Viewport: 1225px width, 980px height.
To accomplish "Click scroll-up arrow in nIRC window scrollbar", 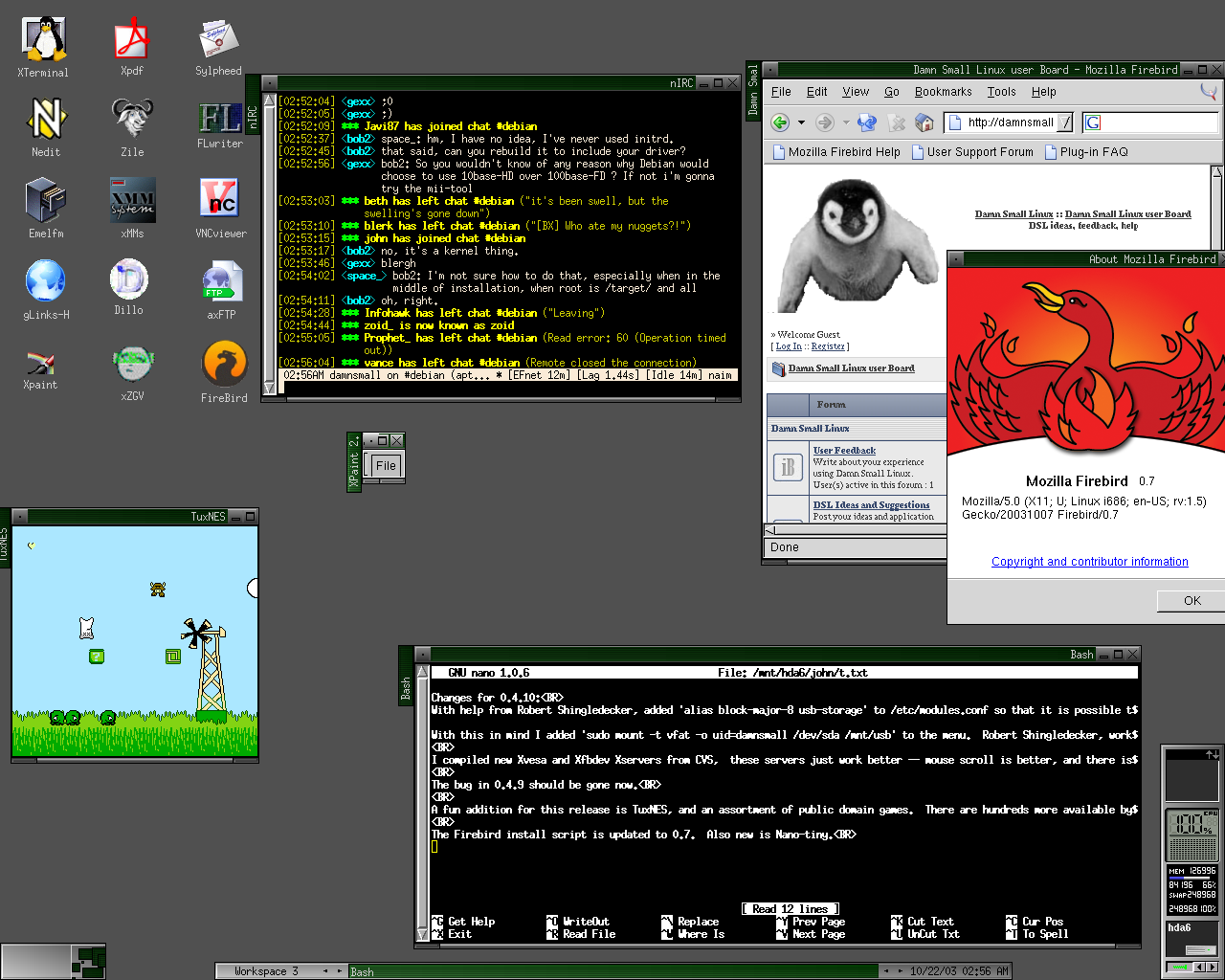I will [270, 100].
